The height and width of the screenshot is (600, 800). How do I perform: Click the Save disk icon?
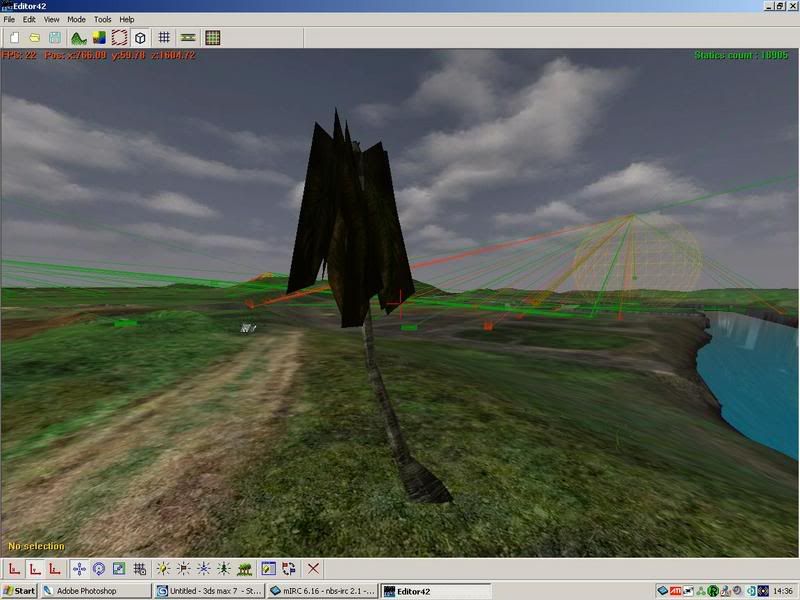[54, 38]
